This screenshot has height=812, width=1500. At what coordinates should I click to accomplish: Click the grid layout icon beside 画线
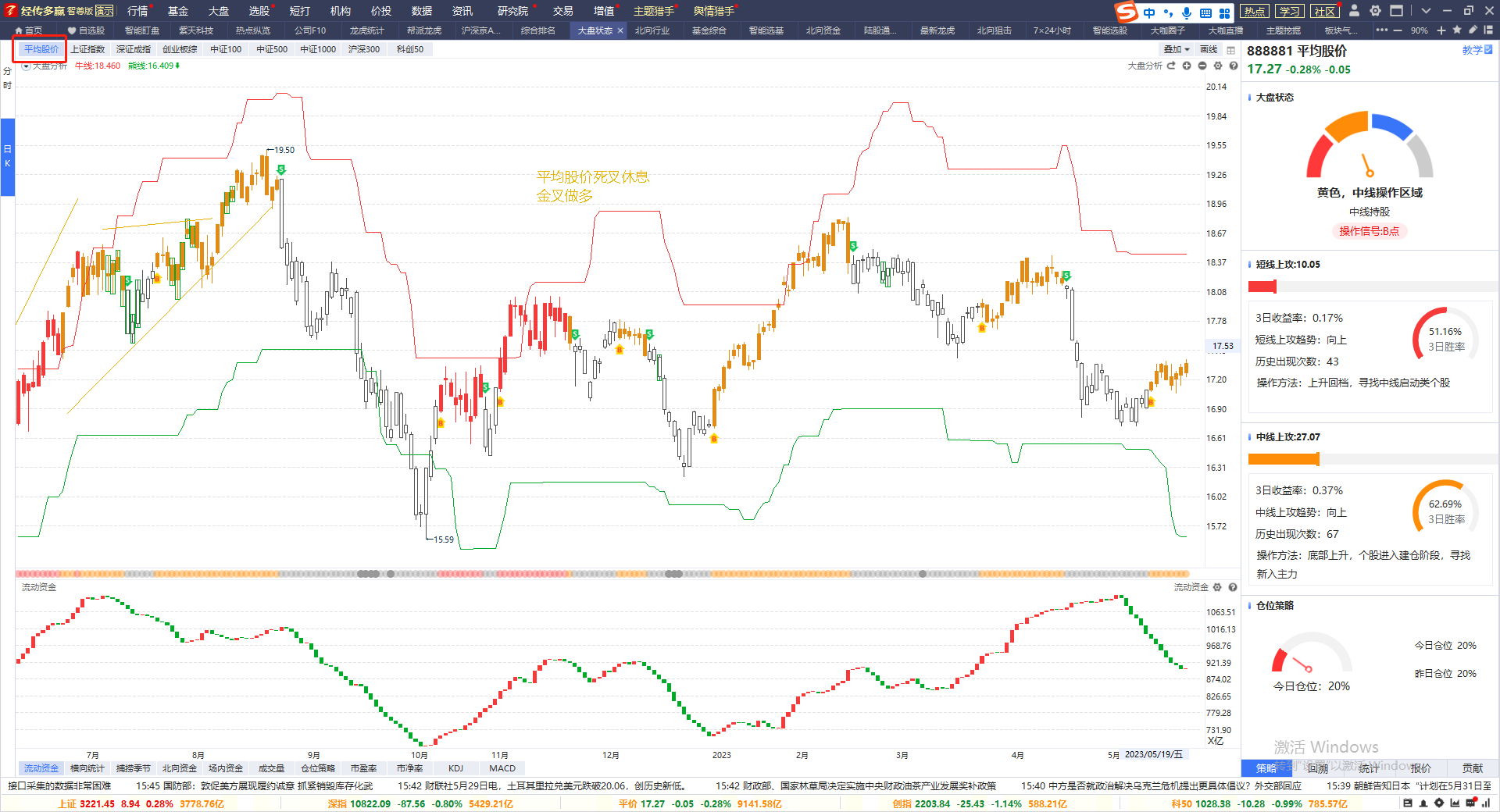(1231, 50)
